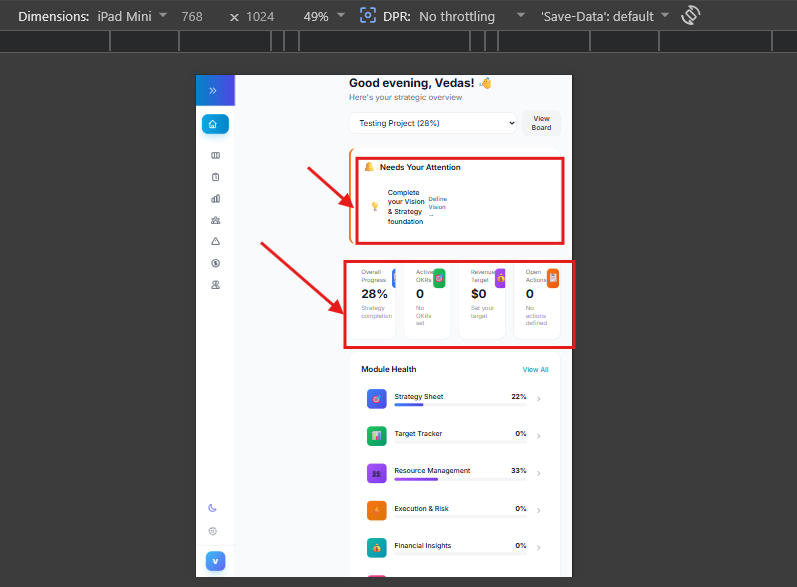Open the dollar coin finance icon
Screen dimensions: 797x587
click(216, 263)
